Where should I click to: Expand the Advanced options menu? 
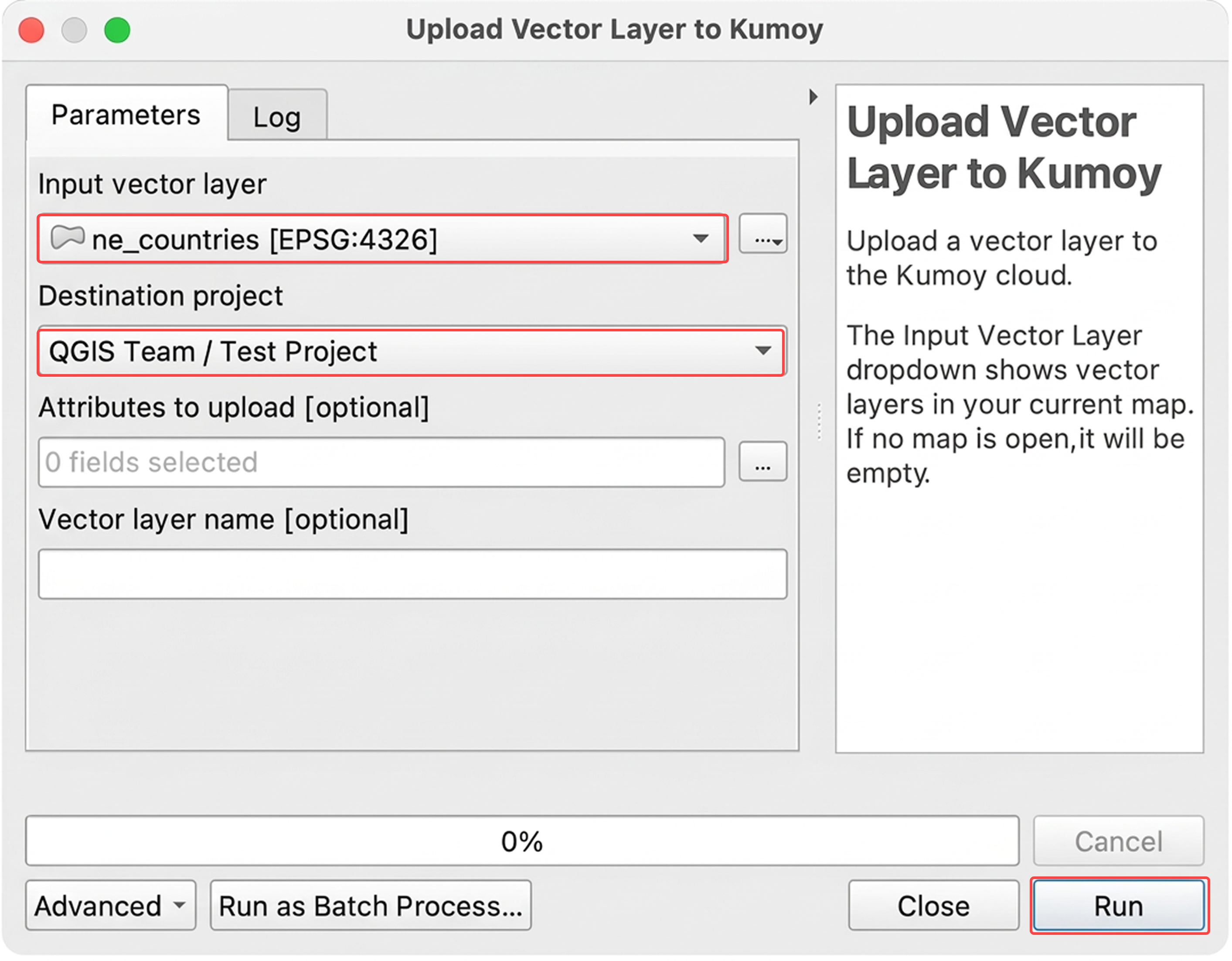point(111,905)
